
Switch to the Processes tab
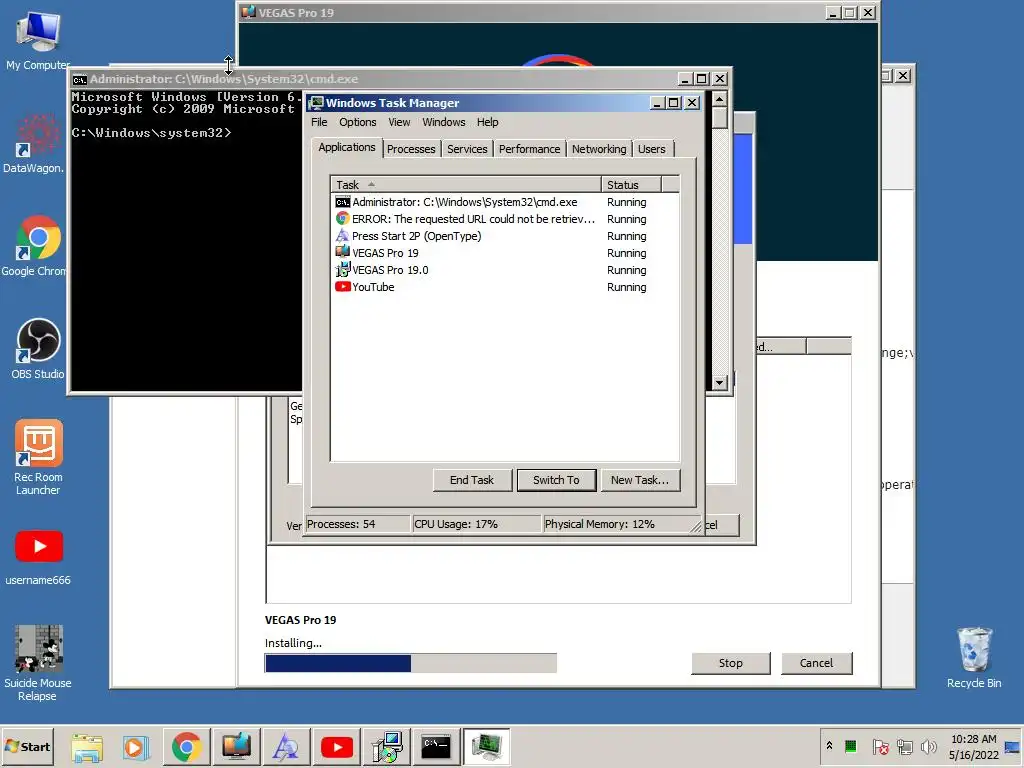tap(411, 149)
